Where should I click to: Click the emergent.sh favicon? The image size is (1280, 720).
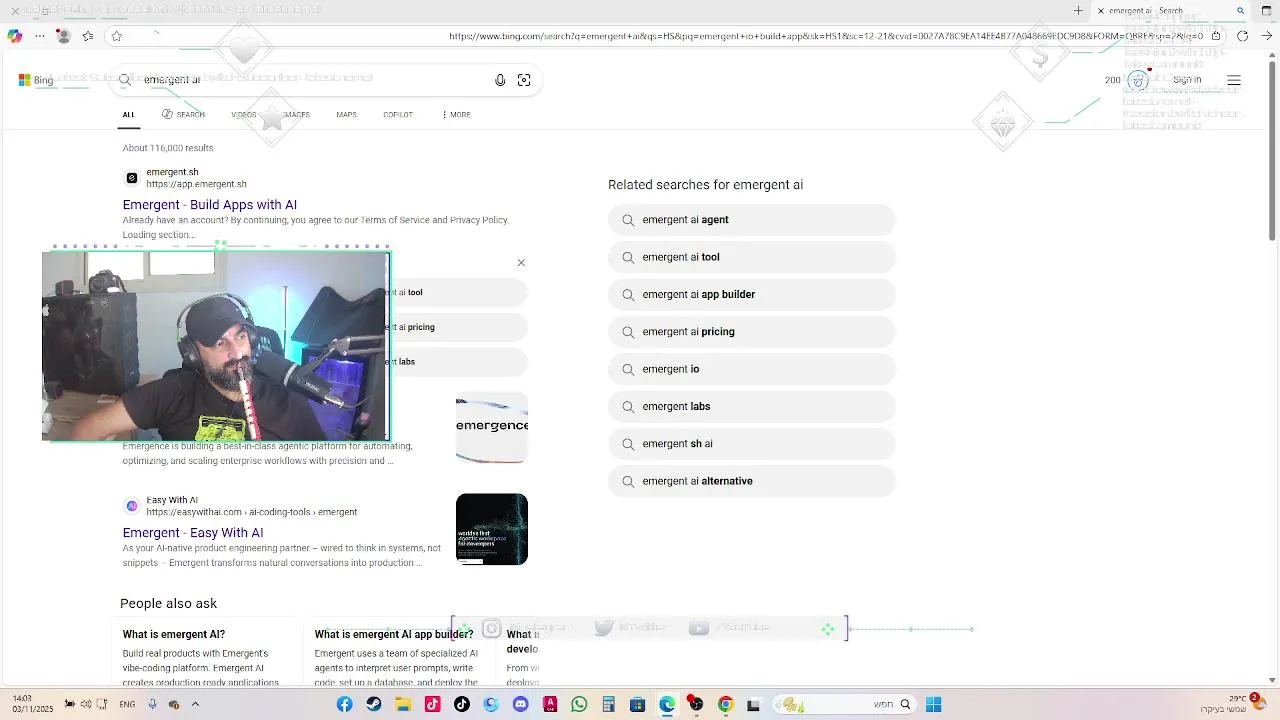(131, 178)
